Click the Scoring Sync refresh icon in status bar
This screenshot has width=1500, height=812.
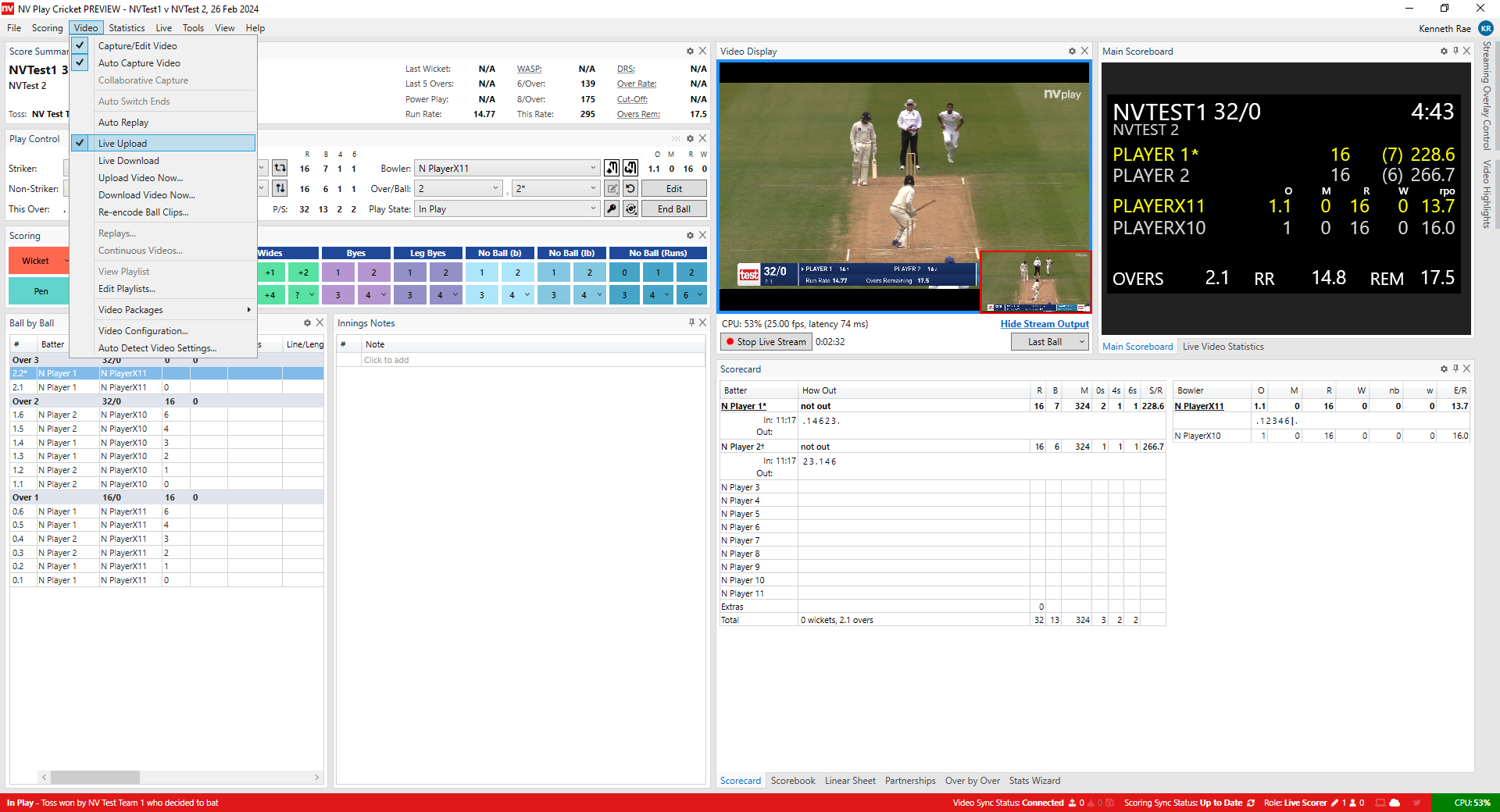[1251, 803]
